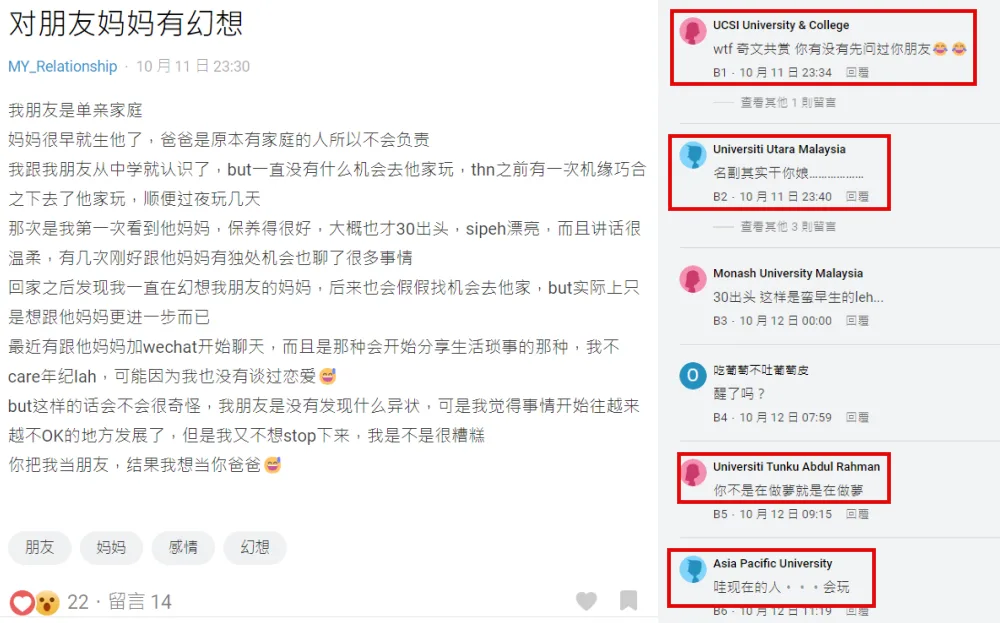Click the red heart reaction icon
Viewport: 1000px width, 623px height.
point(22,602)
